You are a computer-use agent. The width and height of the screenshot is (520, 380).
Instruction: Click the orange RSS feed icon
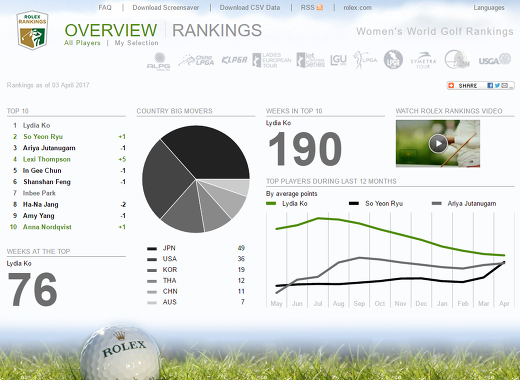tap(320, 7)
